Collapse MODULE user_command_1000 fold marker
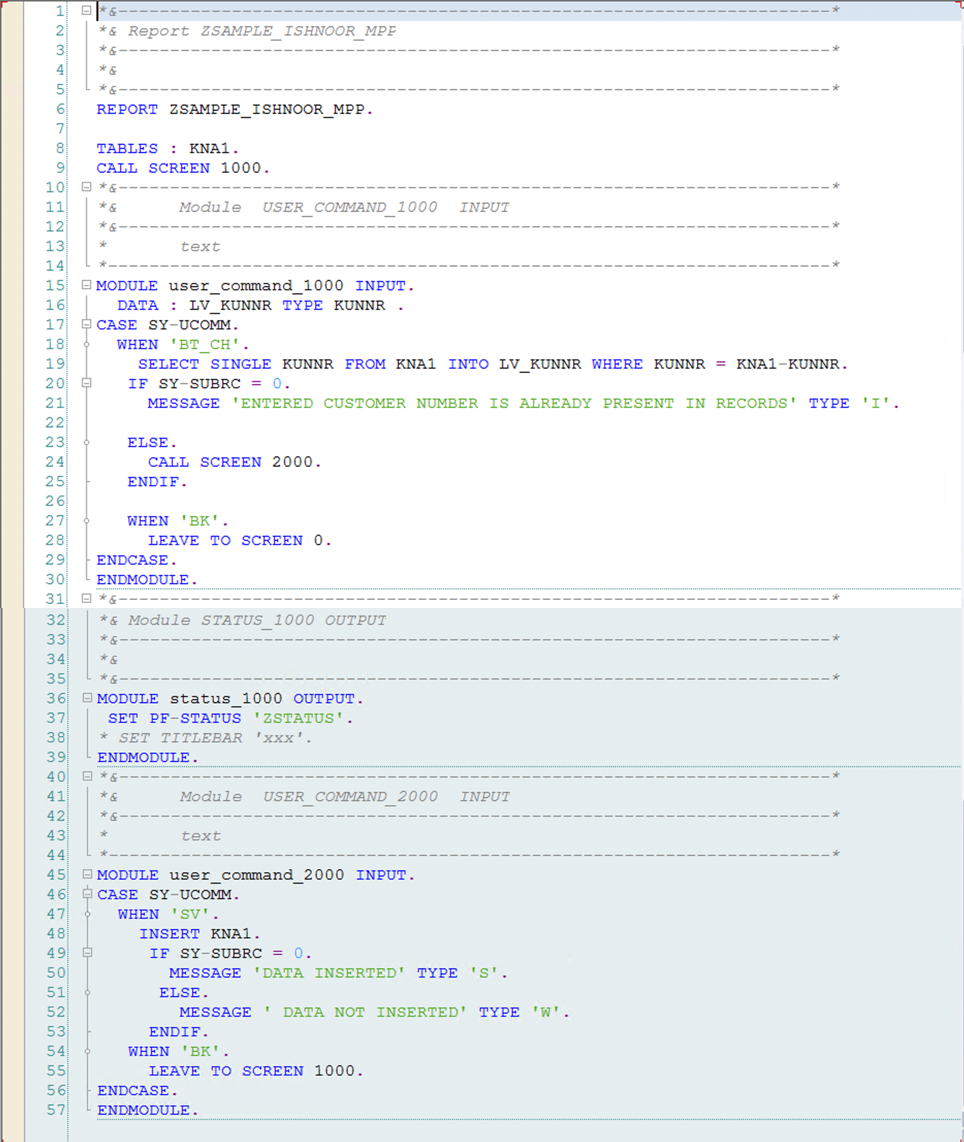This screenshot has width=964, height=1142. 86,285
